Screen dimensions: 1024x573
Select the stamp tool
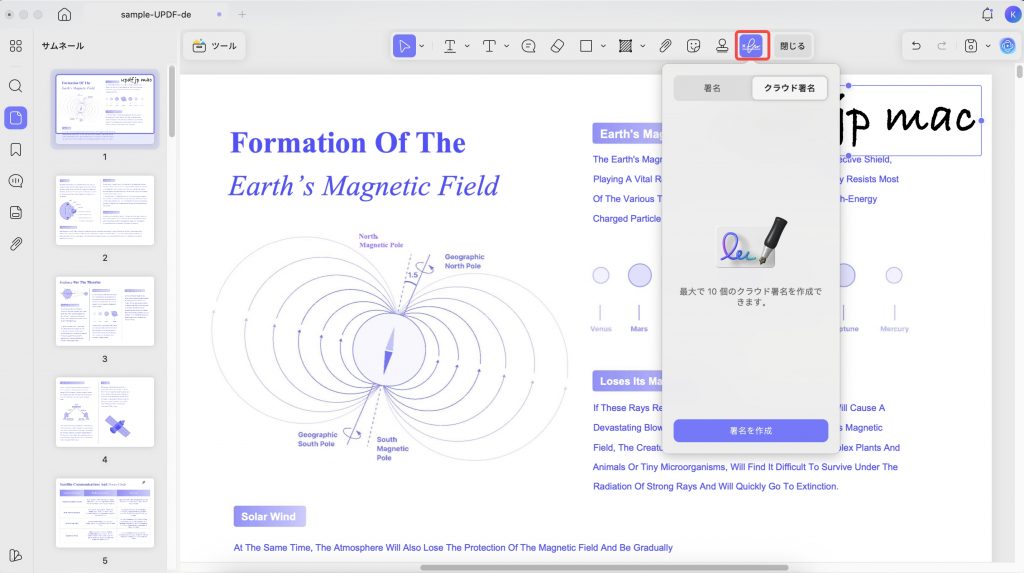[x=722, y=46]
